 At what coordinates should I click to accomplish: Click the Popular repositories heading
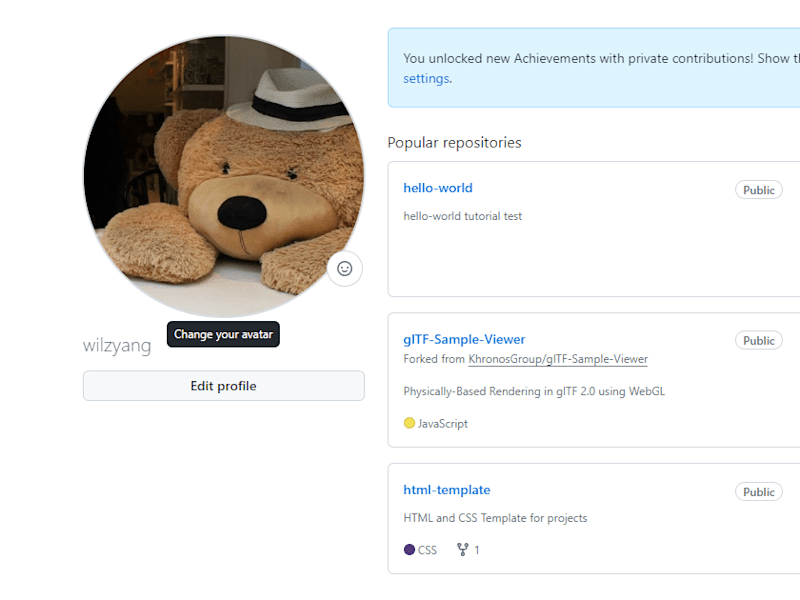click(455, 142)
